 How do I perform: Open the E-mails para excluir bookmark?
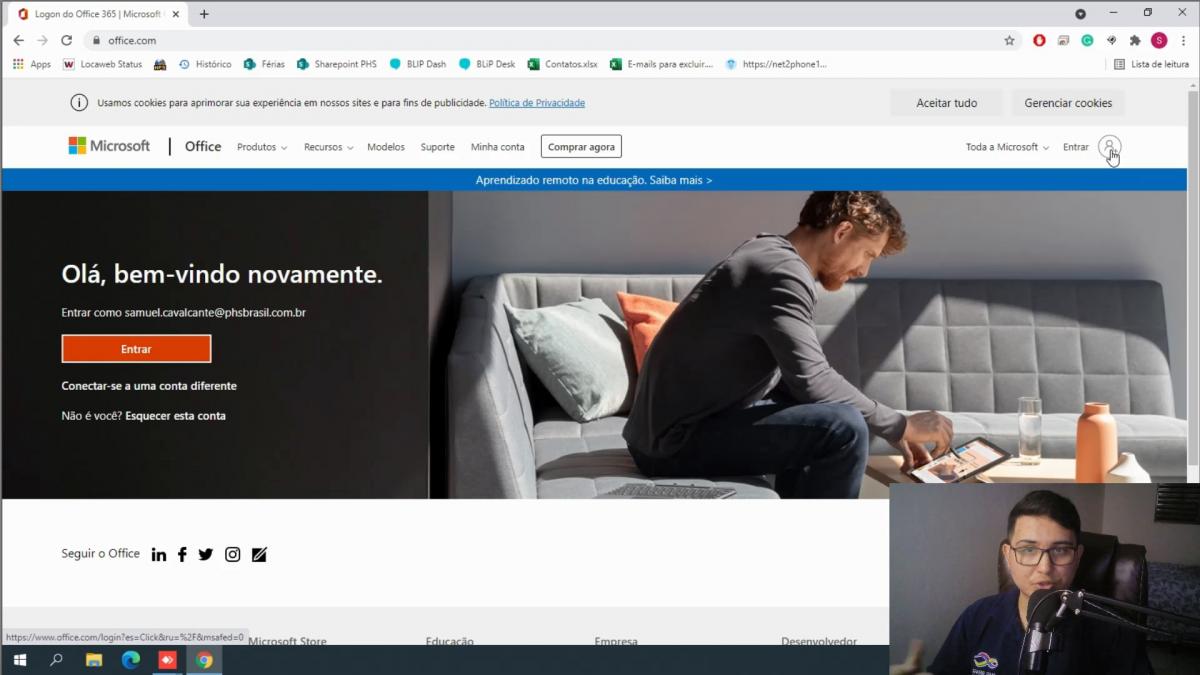pos(661,64)
